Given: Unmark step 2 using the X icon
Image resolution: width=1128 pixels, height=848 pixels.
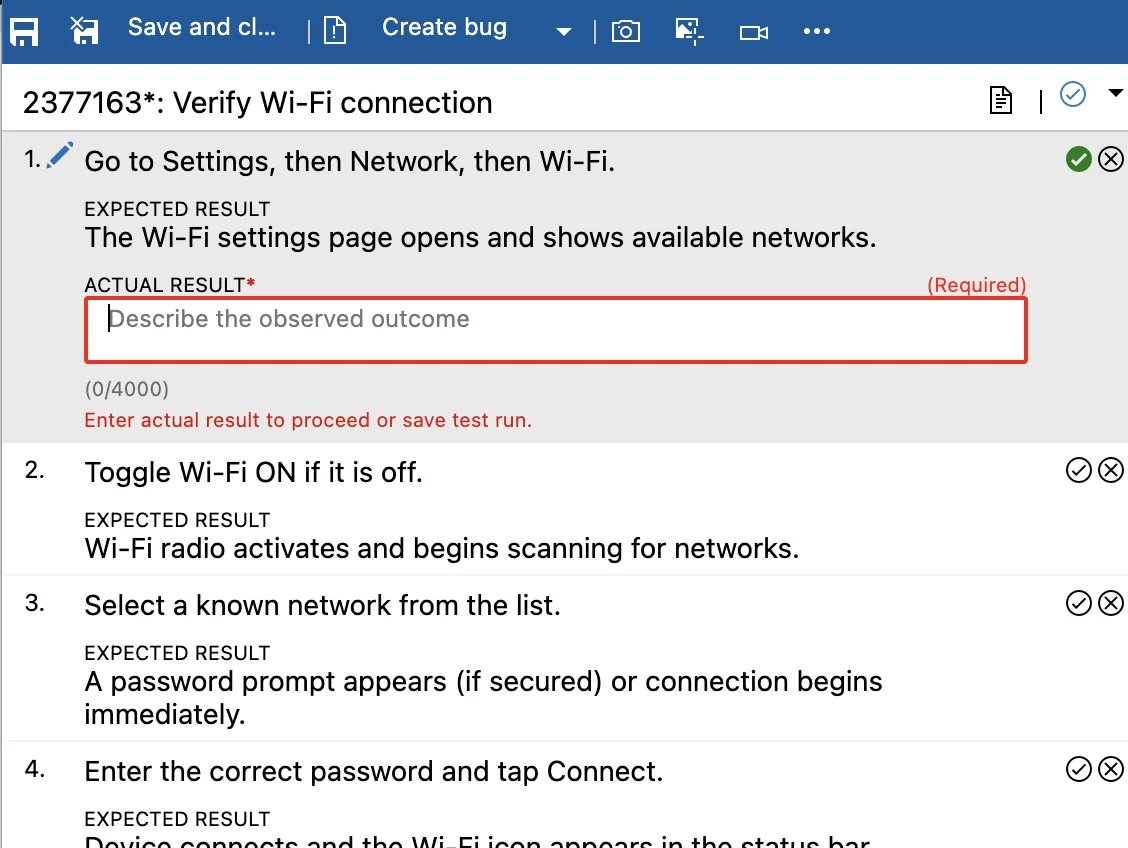Looking at the screenshot, I should [1111, 470].
